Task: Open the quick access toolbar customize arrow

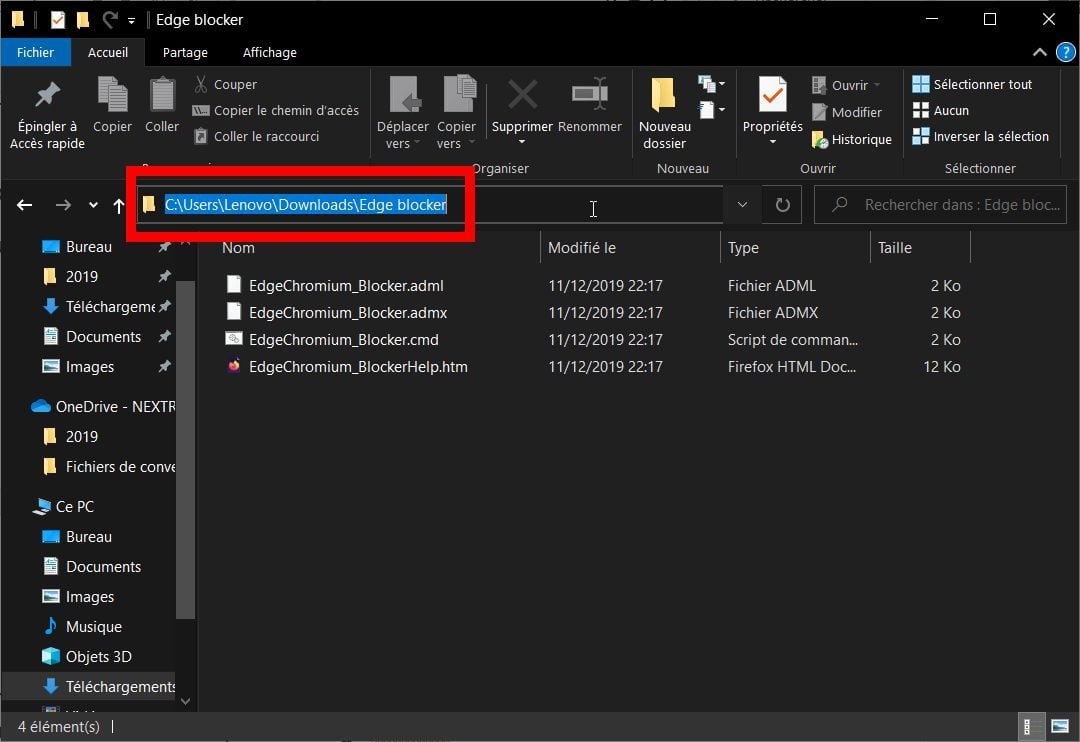Action: (131, 21)
